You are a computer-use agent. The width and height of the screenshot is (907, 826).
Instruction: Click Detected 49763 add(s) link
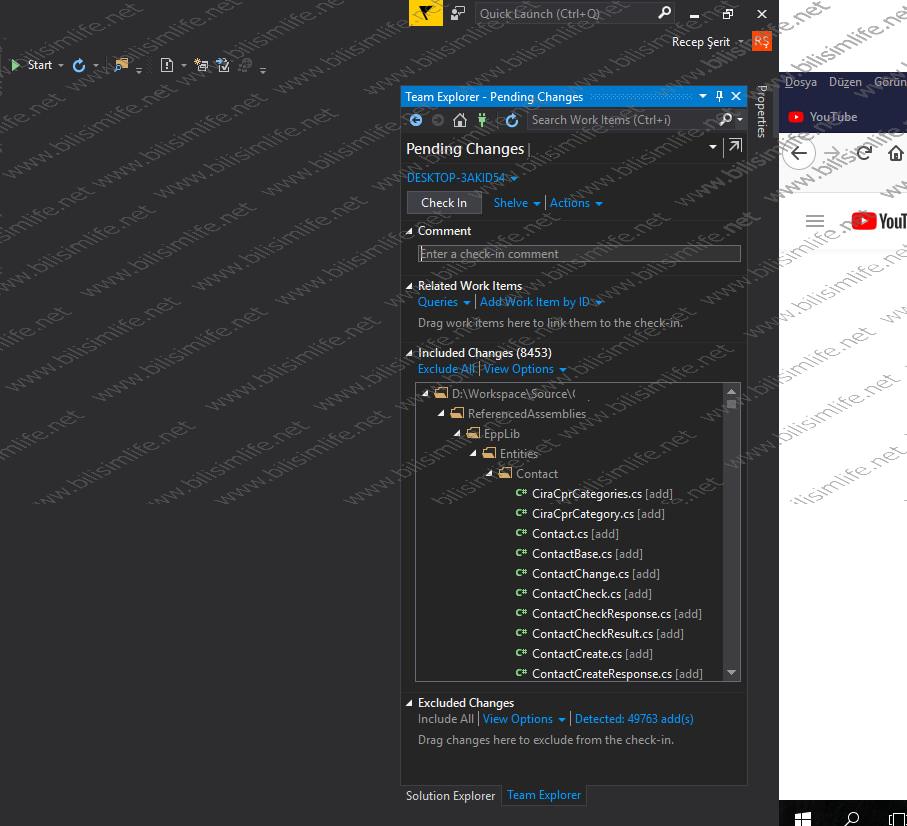point(634,719)
